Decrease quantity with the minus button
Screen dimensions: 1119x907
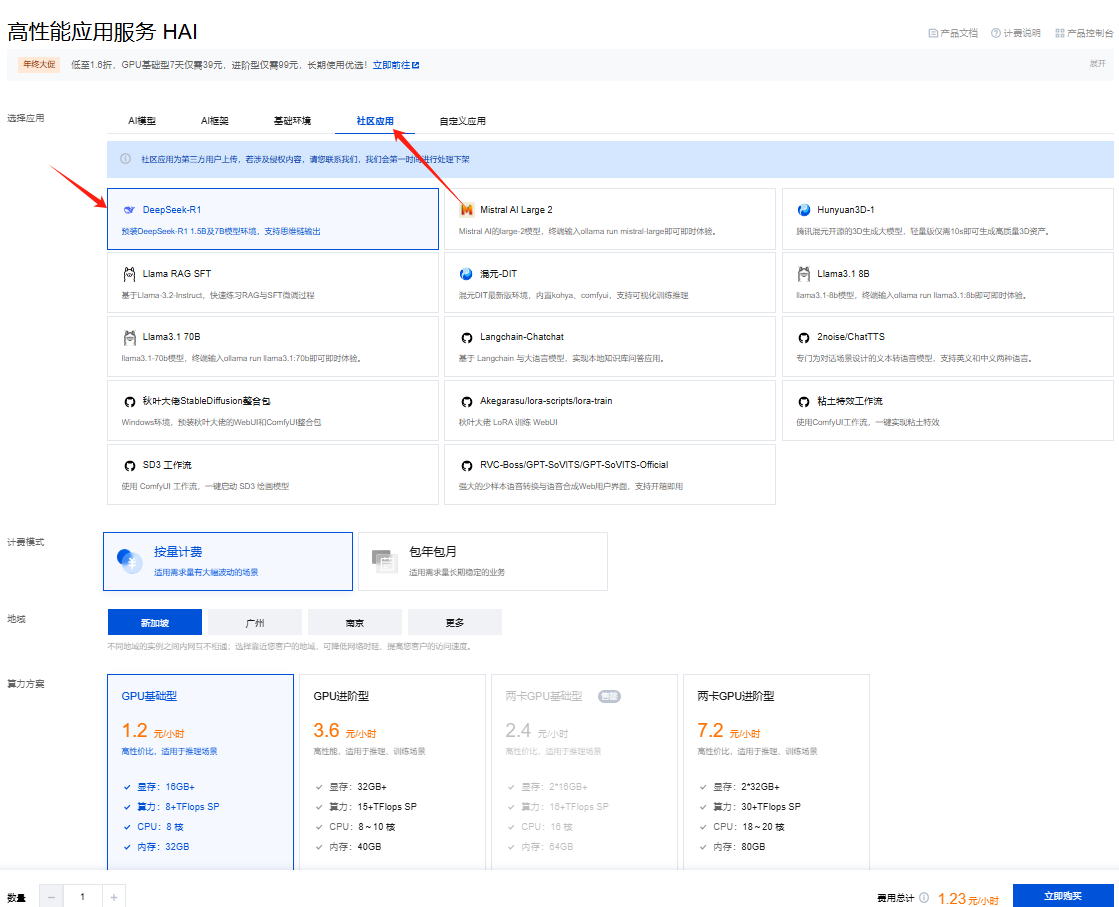coord(51,897)
